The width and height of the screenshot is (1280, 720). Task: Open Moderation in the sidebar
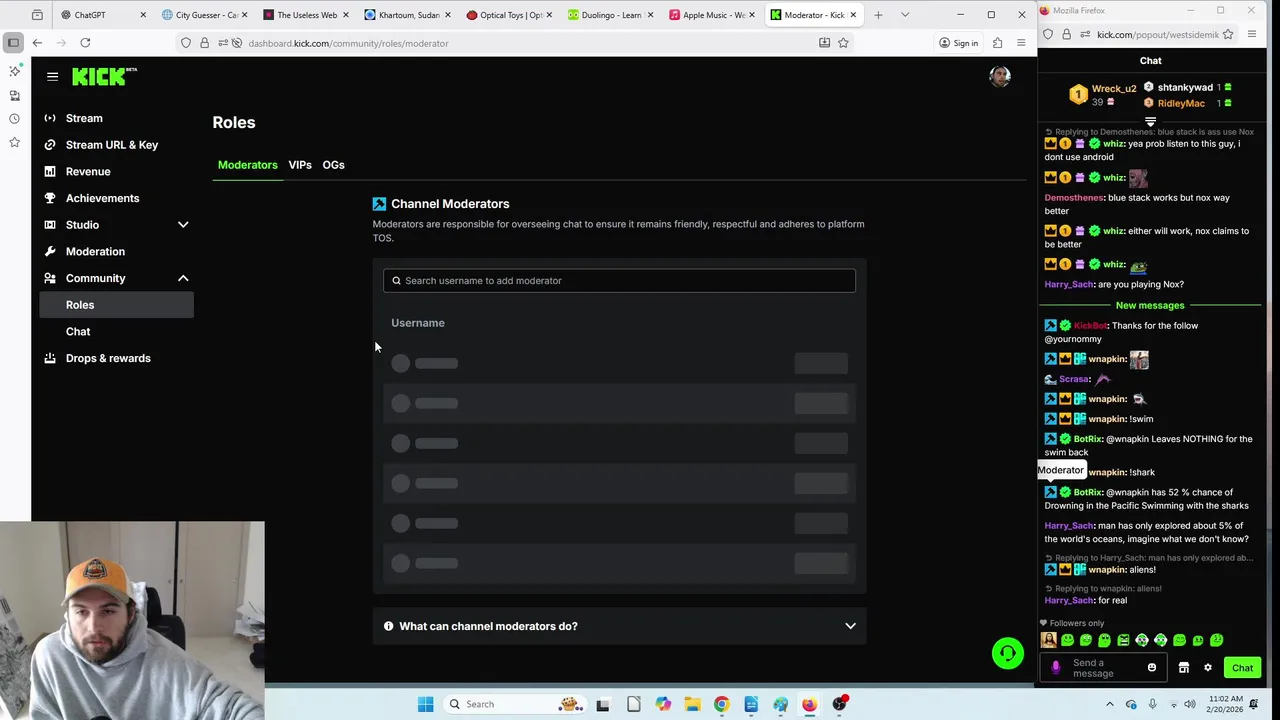95,252
